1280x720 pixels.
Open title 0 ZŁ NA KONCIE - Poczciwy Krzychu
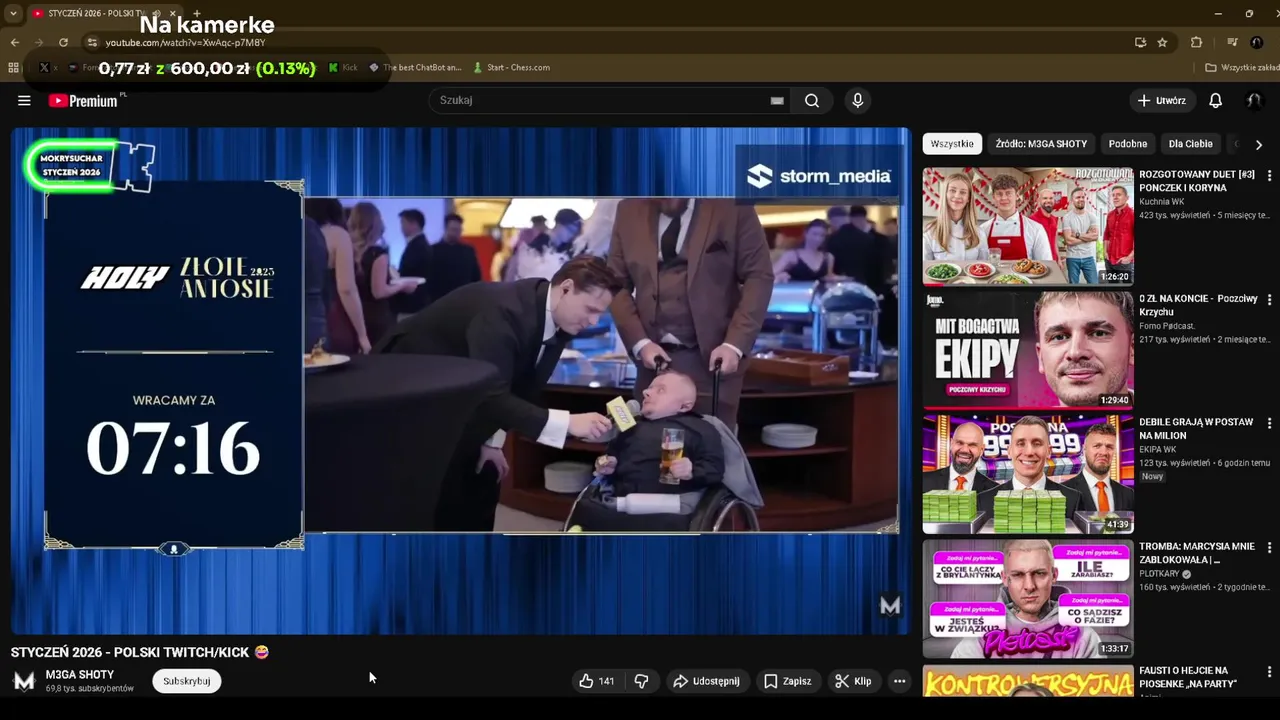click(x=1198, y=305)
